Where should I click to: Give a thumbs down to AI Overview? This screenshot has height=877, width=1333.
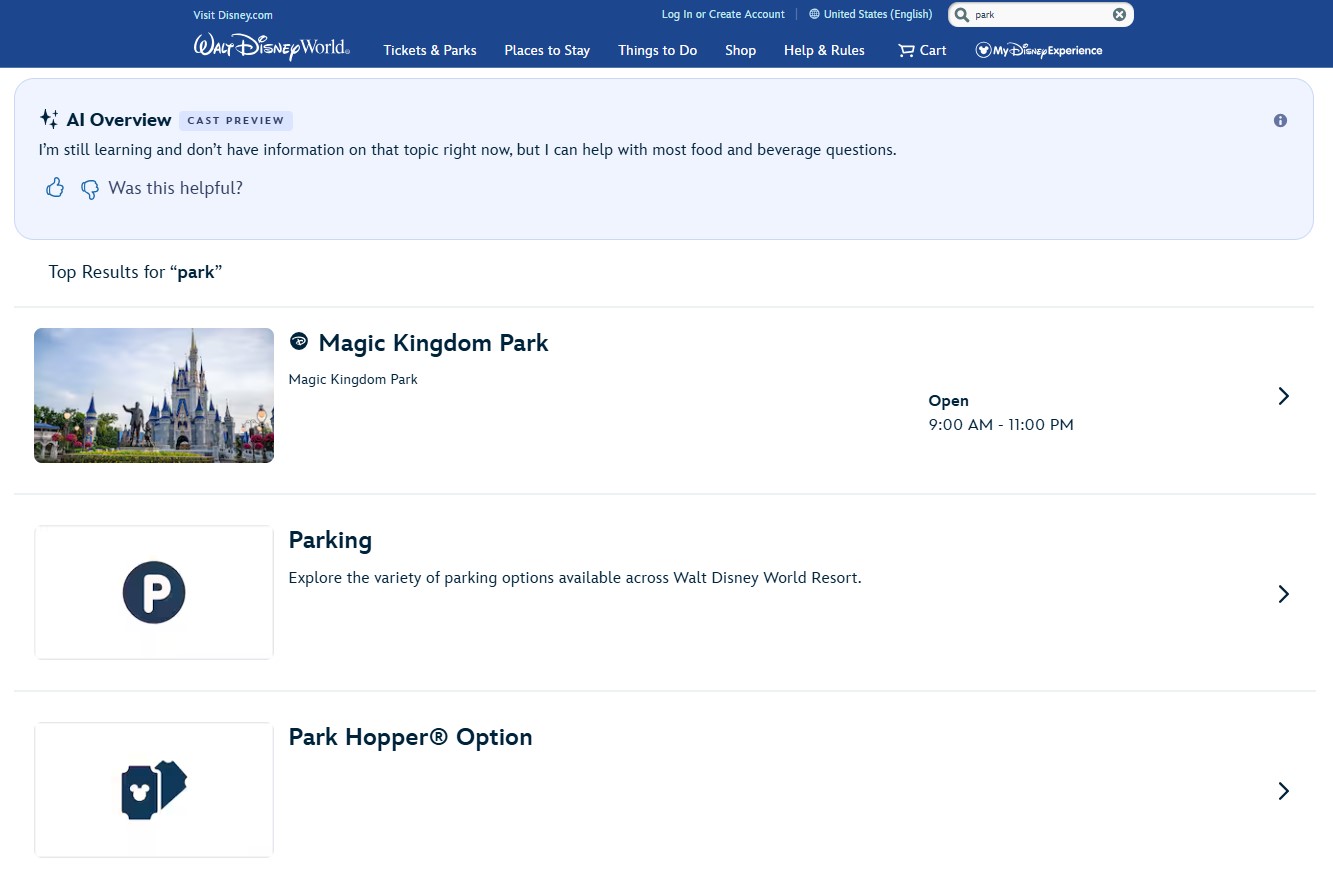pos(90,189)
